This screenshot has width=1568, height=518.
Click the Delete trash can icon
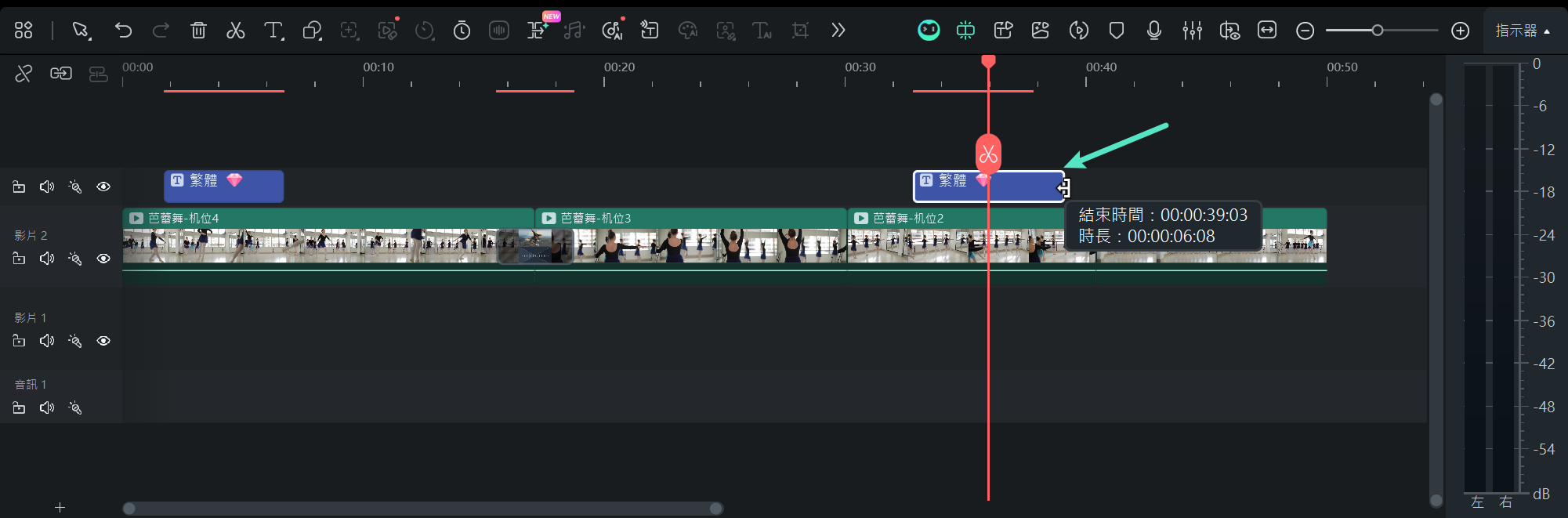point(198,31)
